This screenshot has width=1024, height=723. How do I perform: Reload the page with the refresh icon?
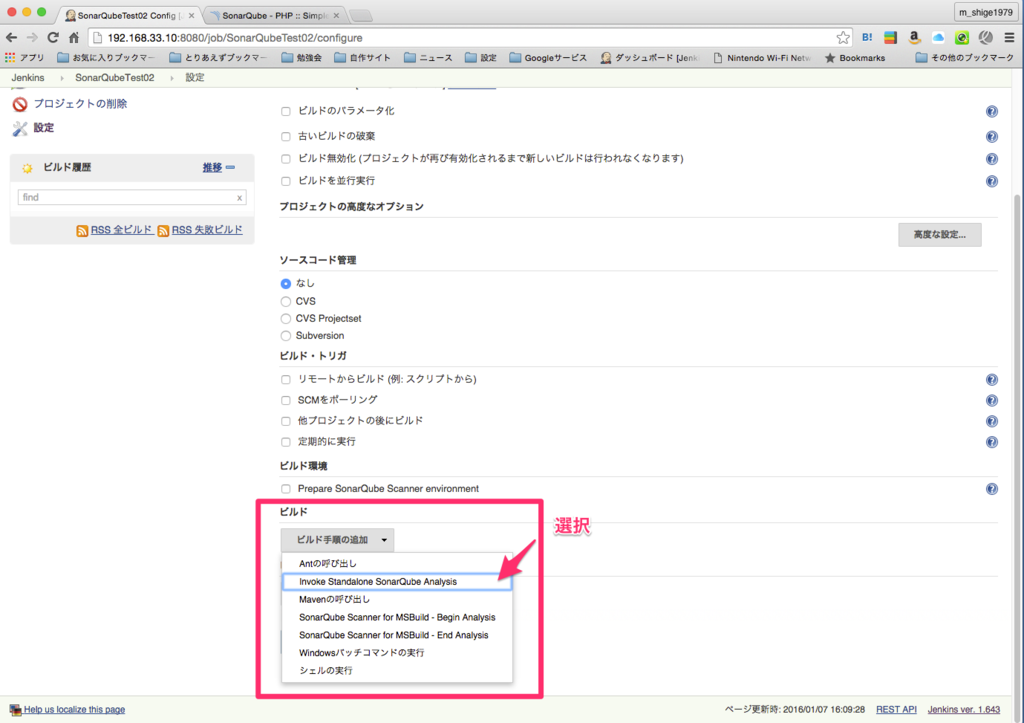pyautogui.click(x=53, y=38)
